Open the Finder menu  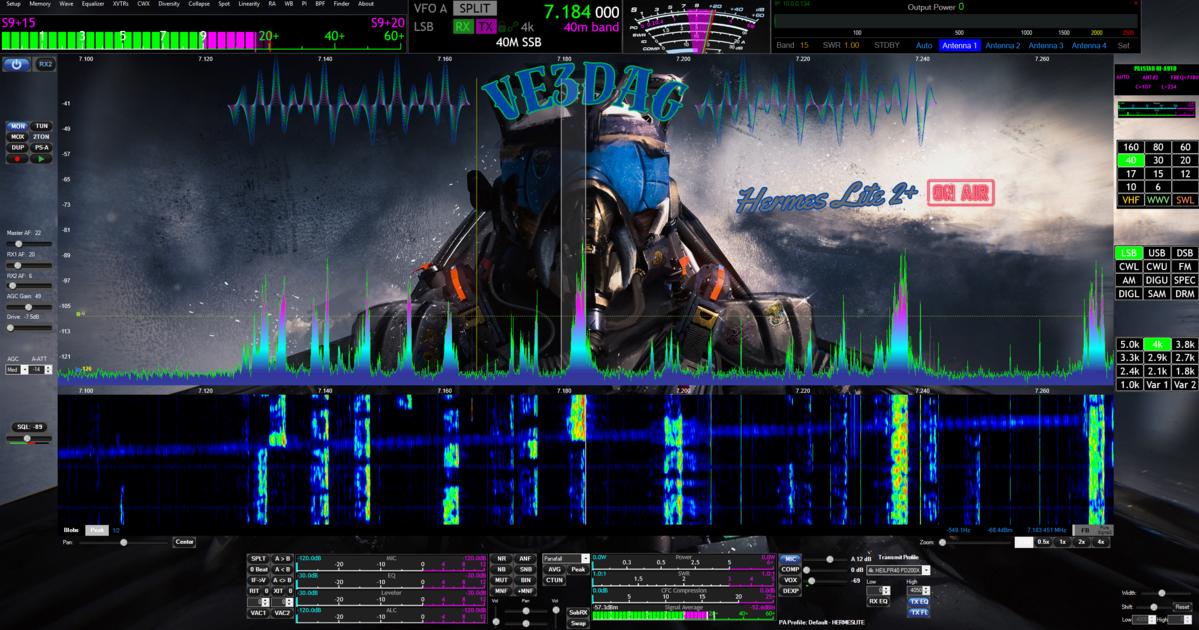point(341,4)
